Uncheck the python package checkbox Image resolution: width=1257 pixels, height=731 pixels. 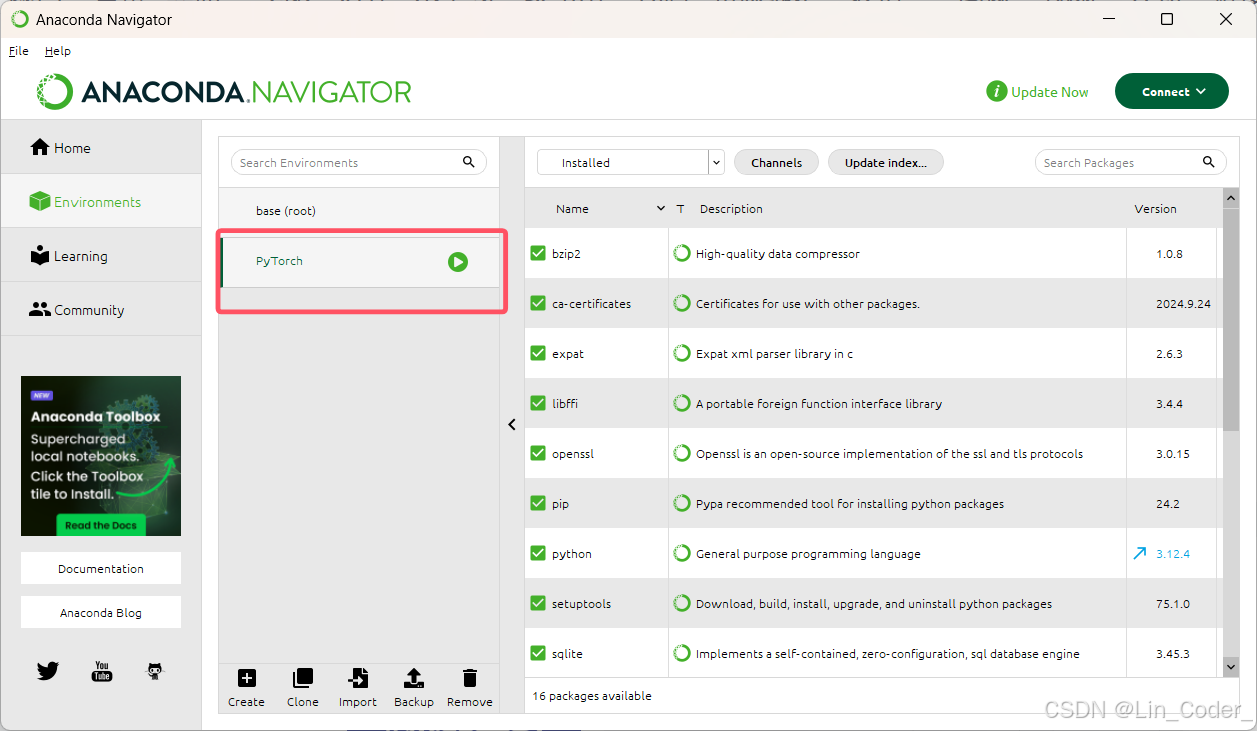point(538,553)
